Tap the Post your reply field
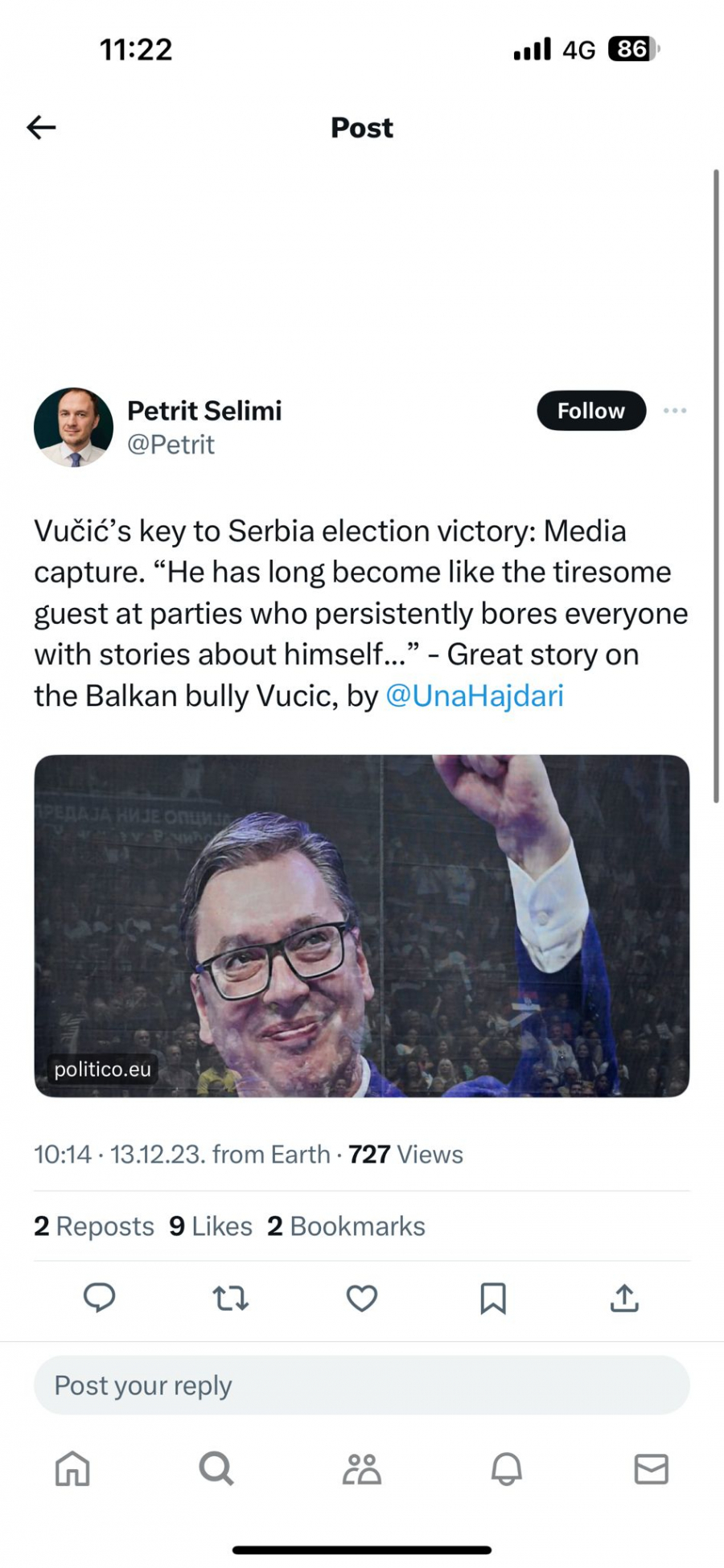The width and height of the screenshot is (724, 1568). [361, 1385]
